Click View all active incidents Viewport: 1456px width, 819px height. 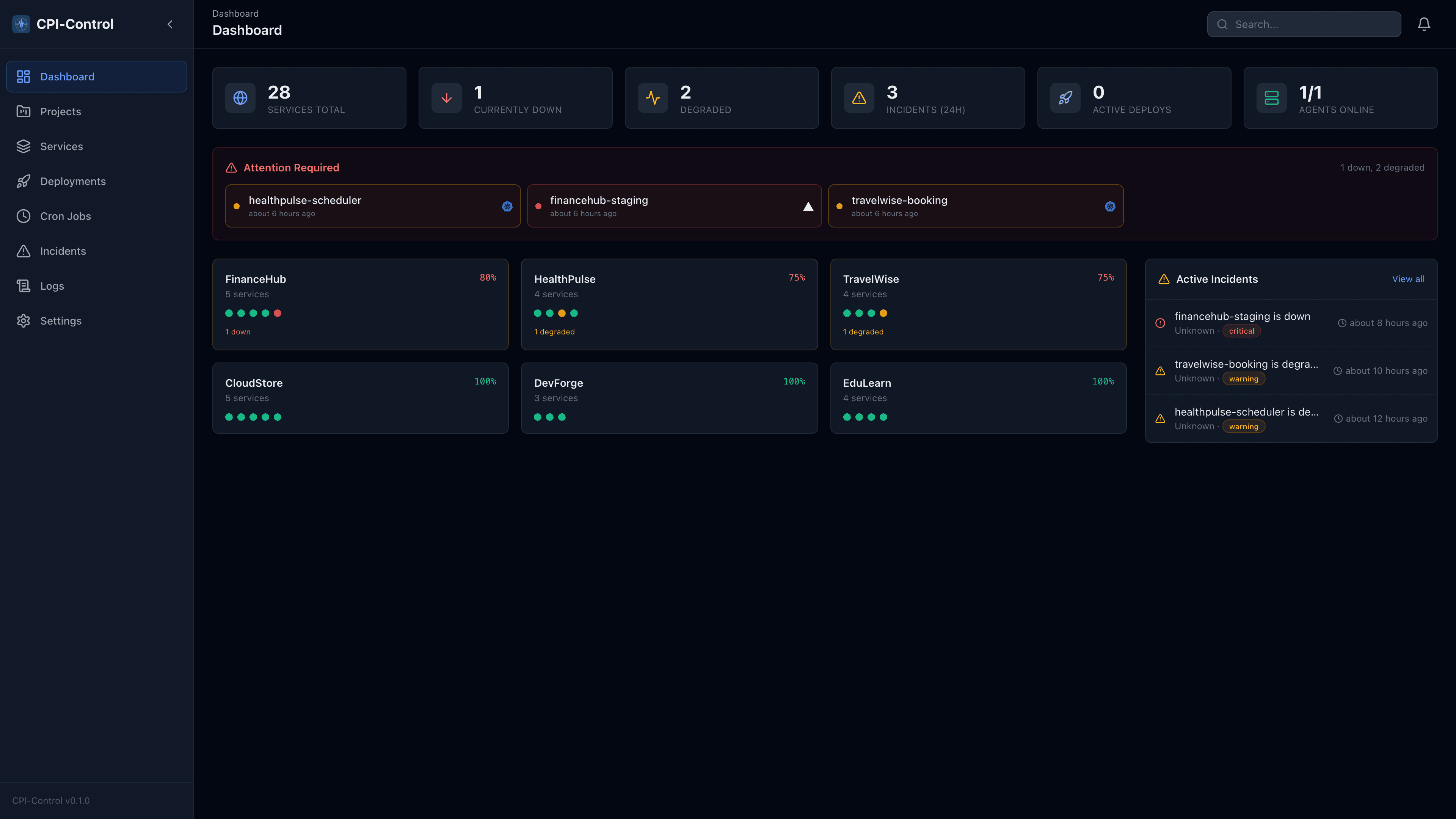1408,279
